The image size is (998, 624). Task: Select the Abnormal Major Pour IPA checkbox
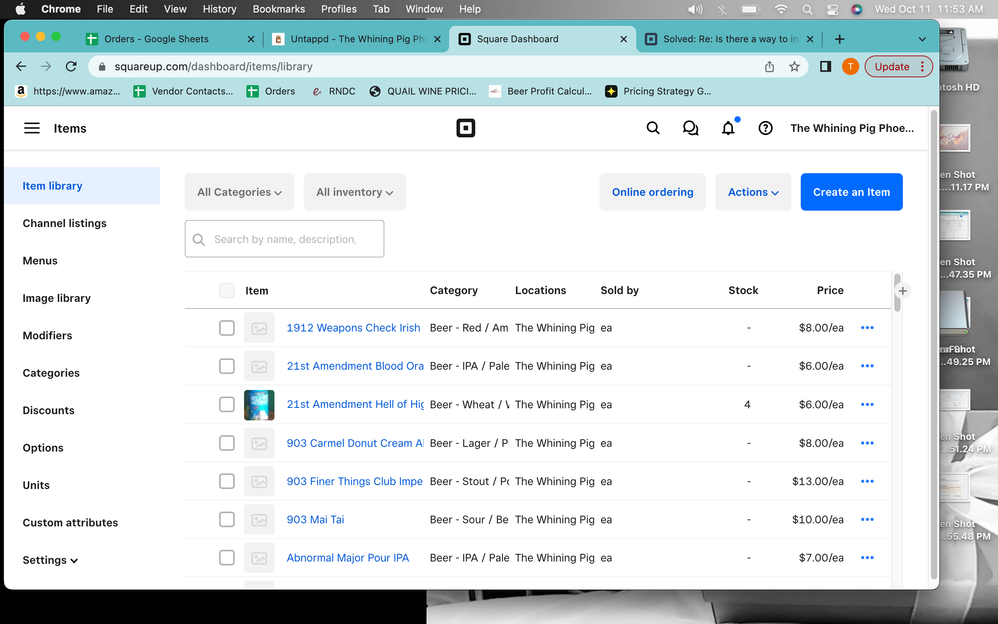point(227,558)
